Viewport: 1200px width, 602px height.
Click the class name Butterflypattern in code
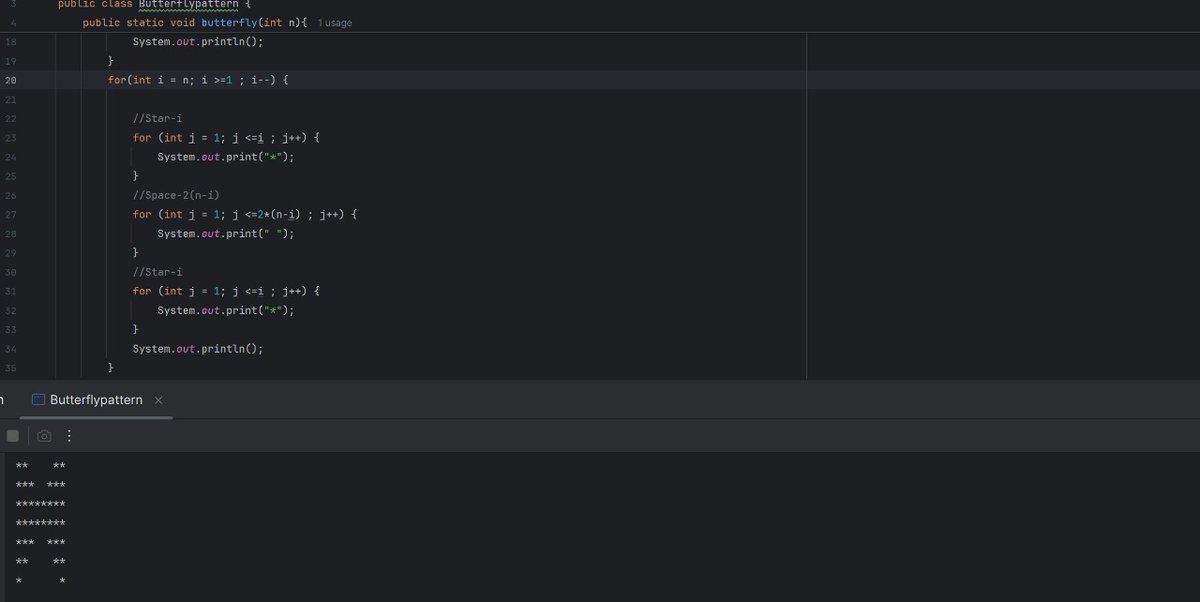pyautogui.click(x=190, y=4)
